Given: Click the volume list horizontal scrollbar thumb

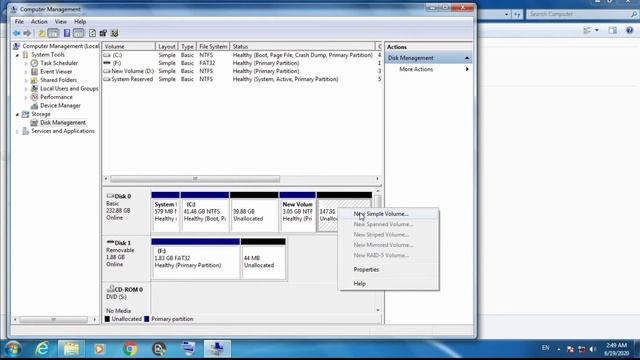Looking at the screenshot, I should tap(195, 179).
